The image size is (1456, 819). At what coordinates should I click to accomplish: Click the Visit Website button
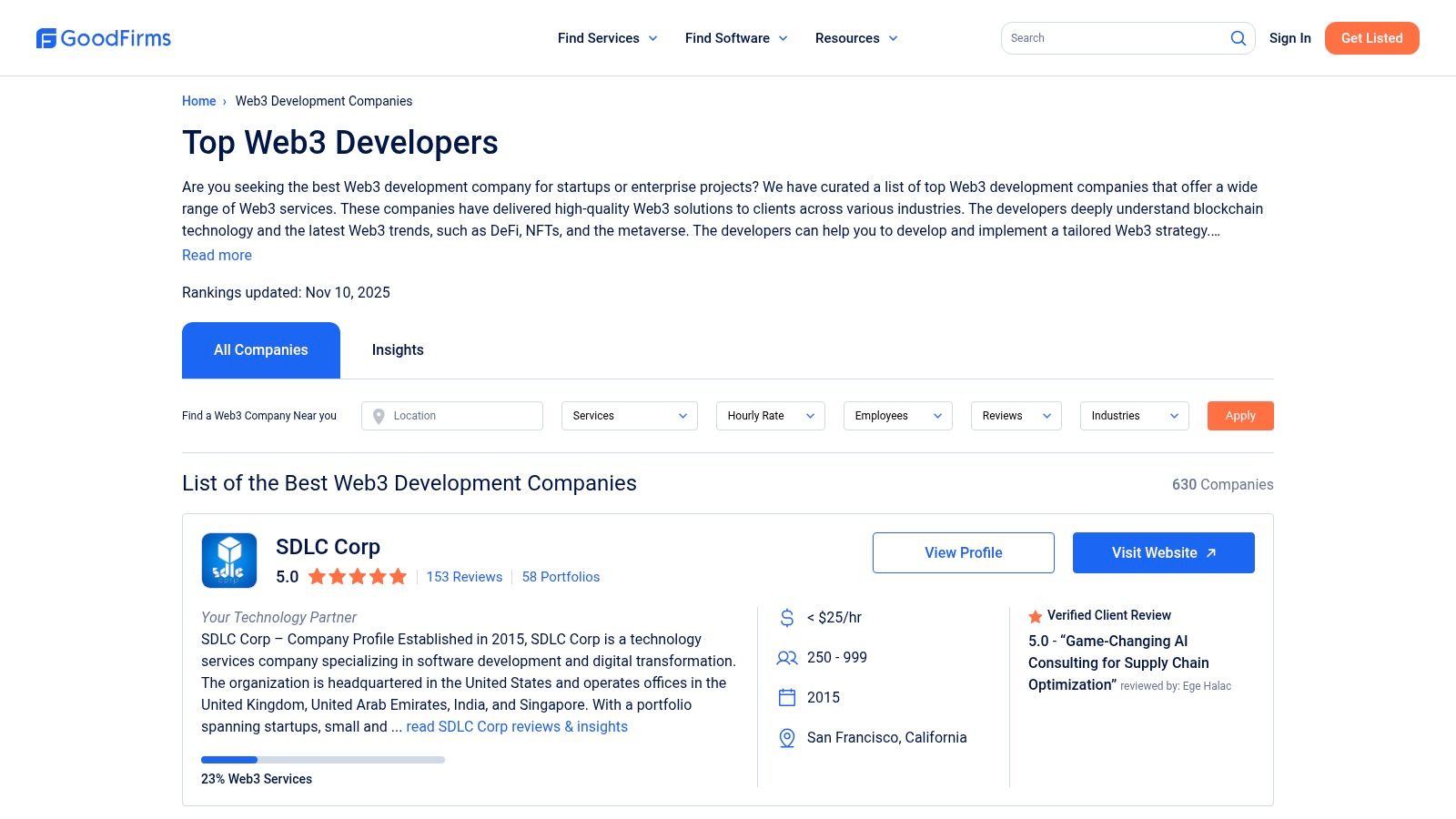pos(1164,553)
